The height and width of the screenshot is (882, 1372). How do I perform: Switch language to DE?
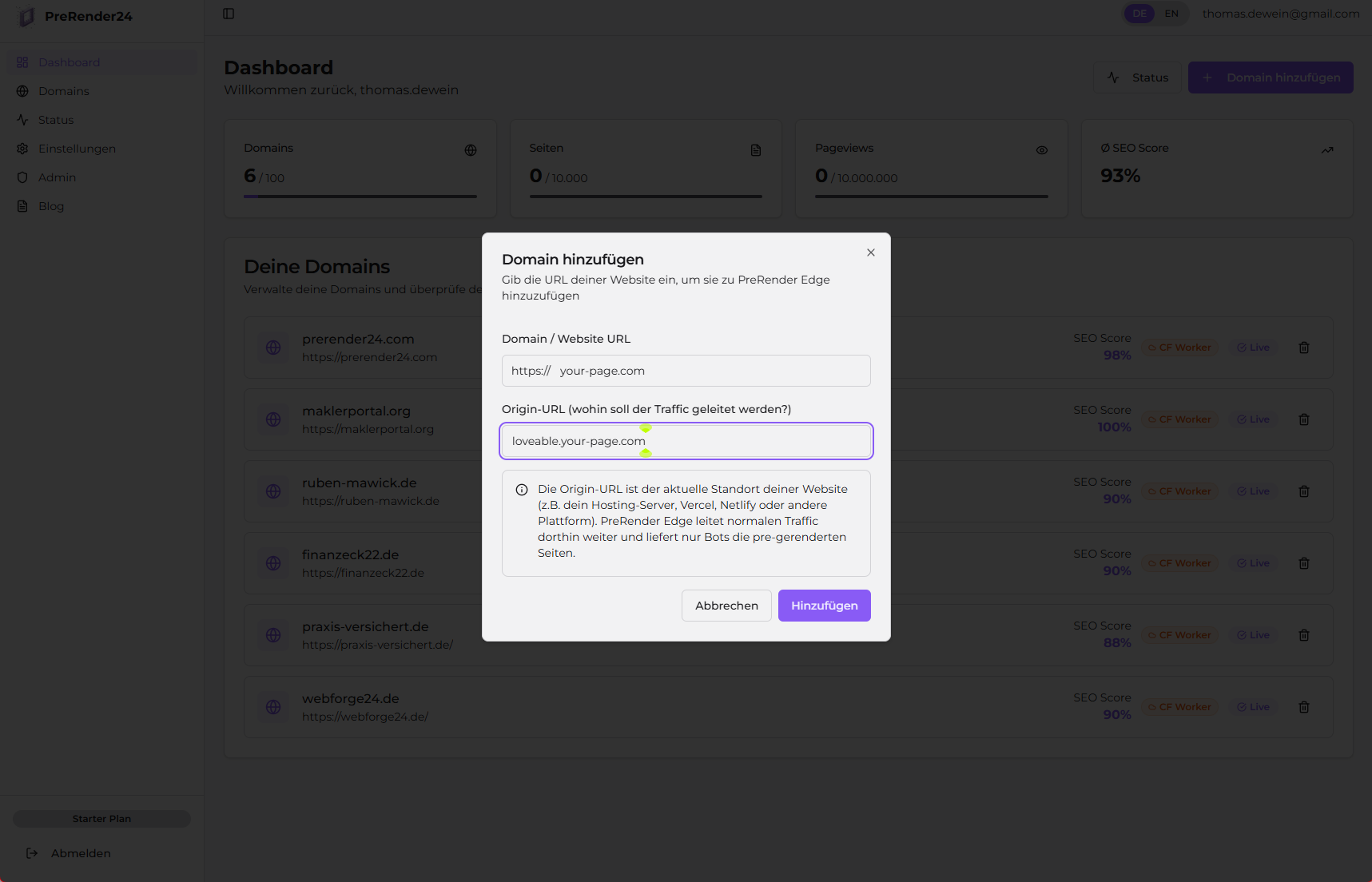[1139, 14]
